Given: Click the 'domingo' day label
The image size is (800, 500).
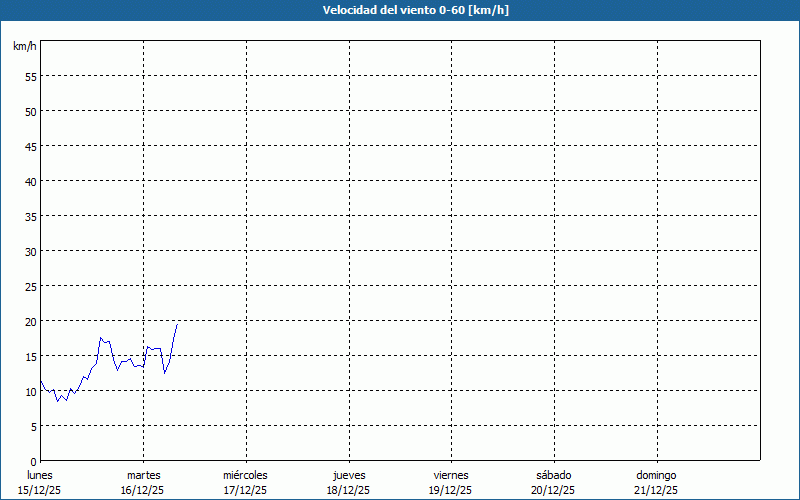Looking at the screenshot, I should [x=656, y=475].
